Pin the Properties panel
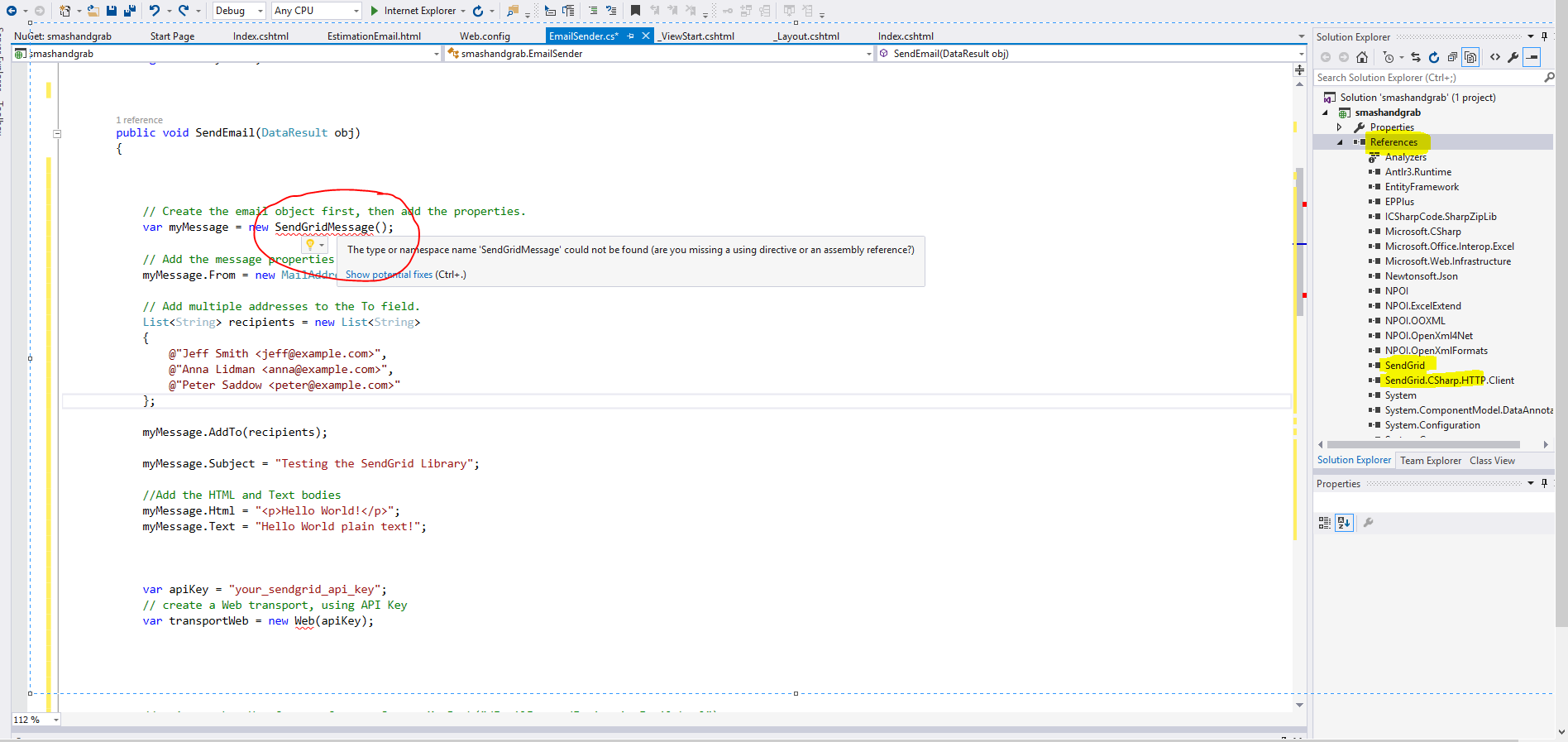This screenshot has height=742, width=1568. coord(1544,483)
